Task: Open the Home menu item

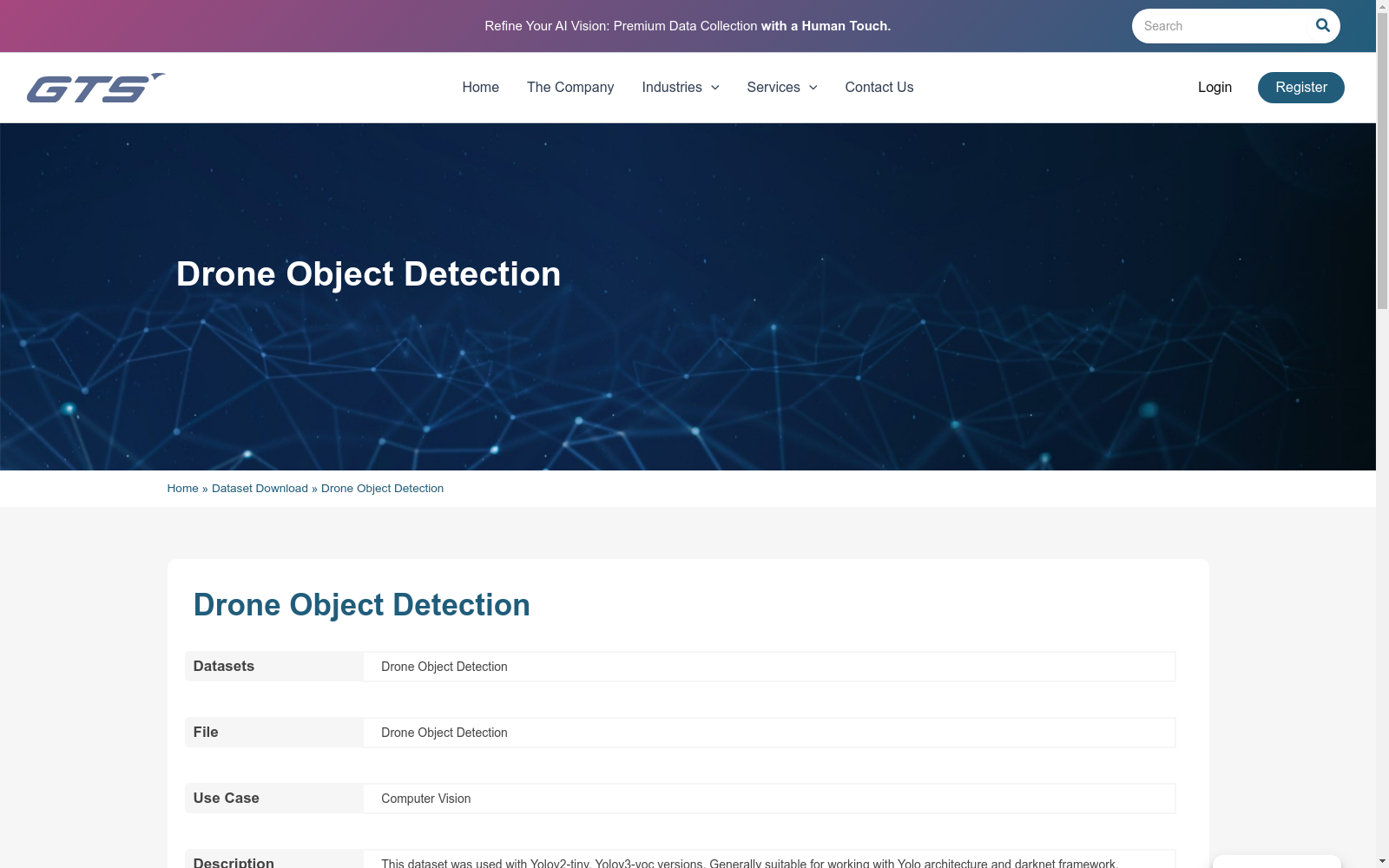Action: click(480, 87)
